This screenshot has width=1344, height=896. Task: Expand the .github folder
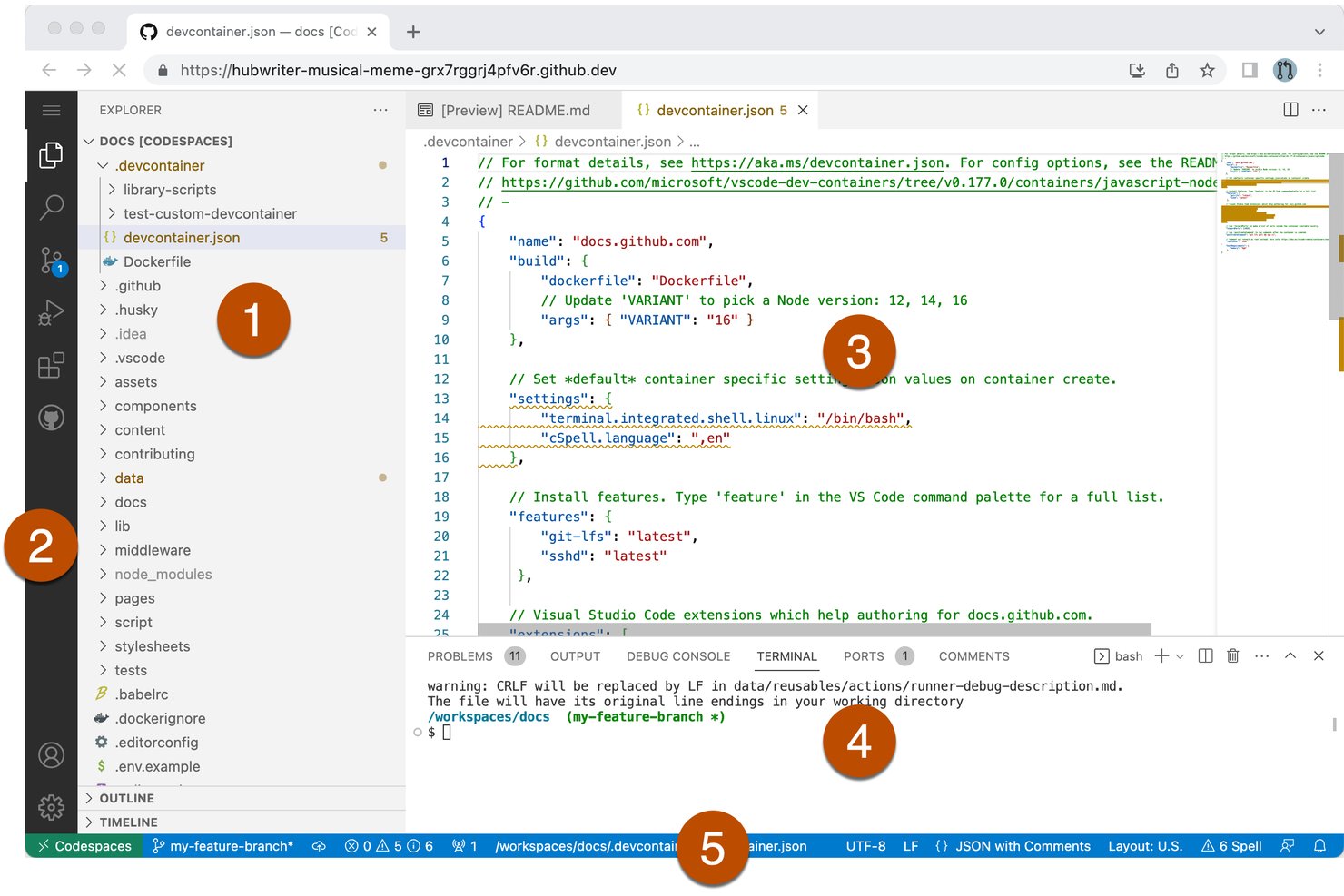pos(242,286)
